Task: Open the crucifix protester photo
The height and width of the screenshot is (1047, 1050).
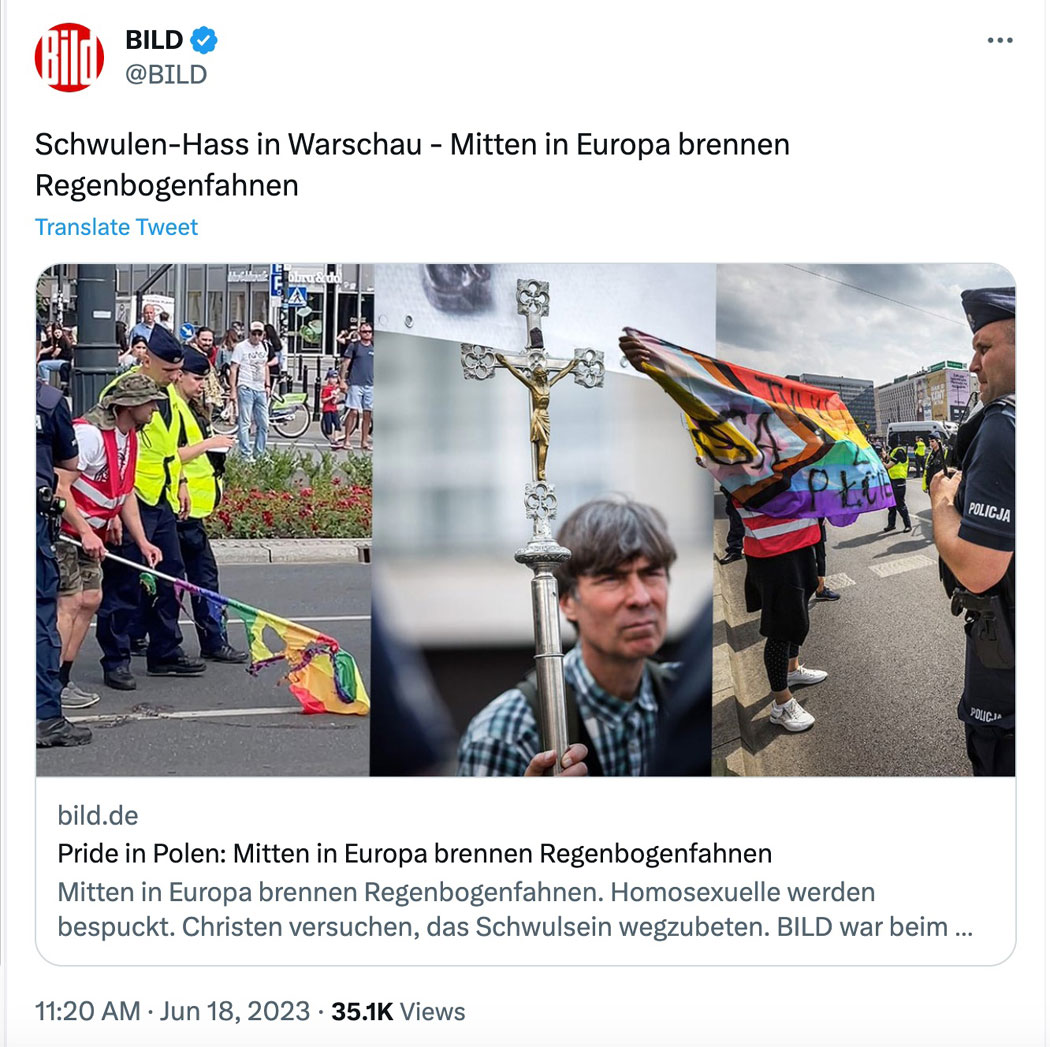Action: pos(543,519)
